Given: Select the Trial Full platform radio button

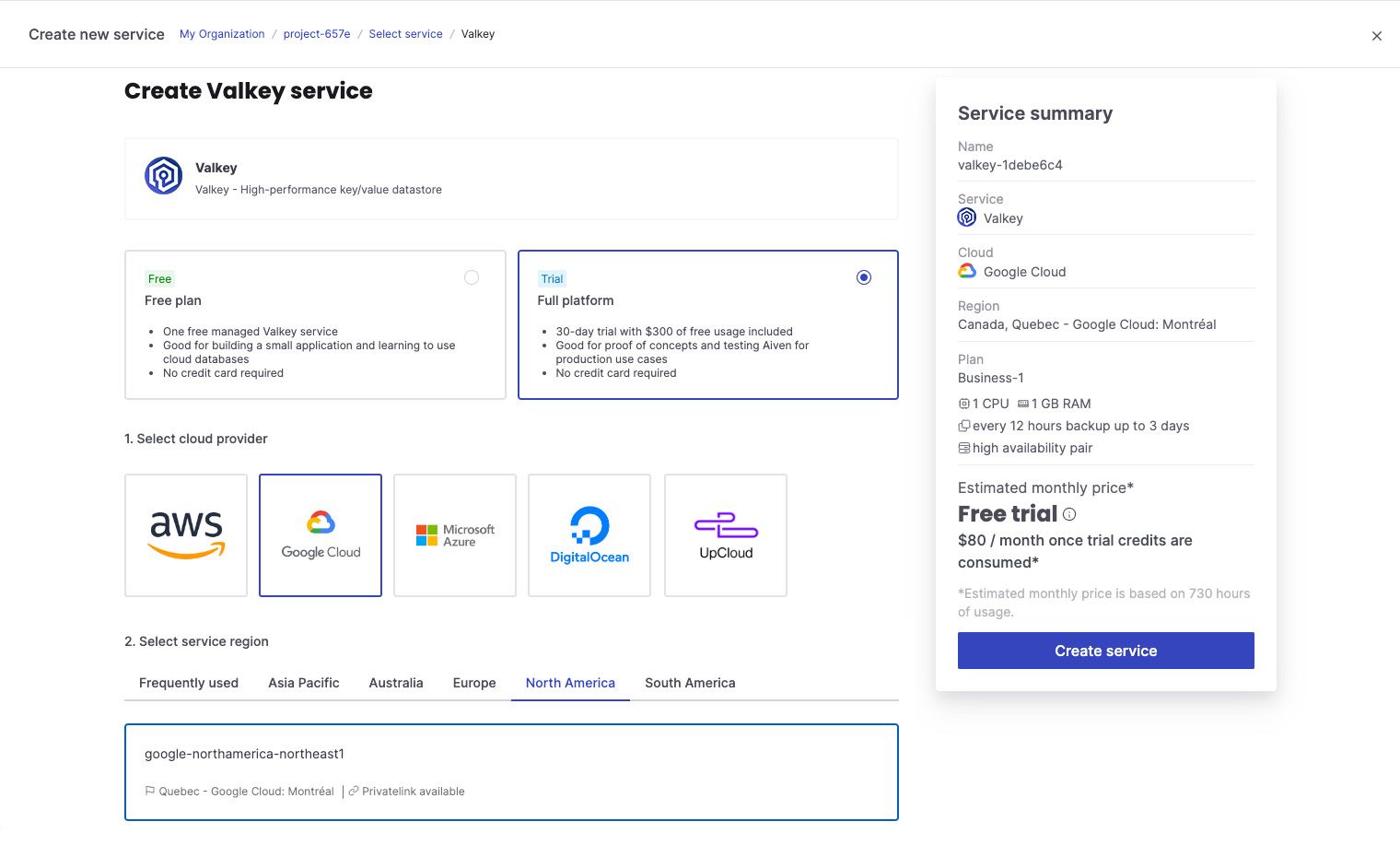Looking at the screenshot, I should [x=864, y=277].
